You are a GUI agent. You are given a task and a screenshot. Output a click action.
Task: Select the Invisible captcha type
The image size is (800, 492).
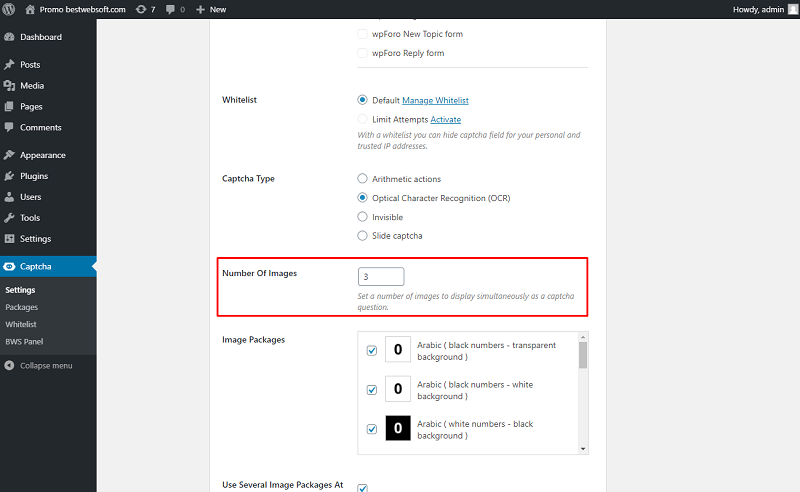(x=362, y=216)
